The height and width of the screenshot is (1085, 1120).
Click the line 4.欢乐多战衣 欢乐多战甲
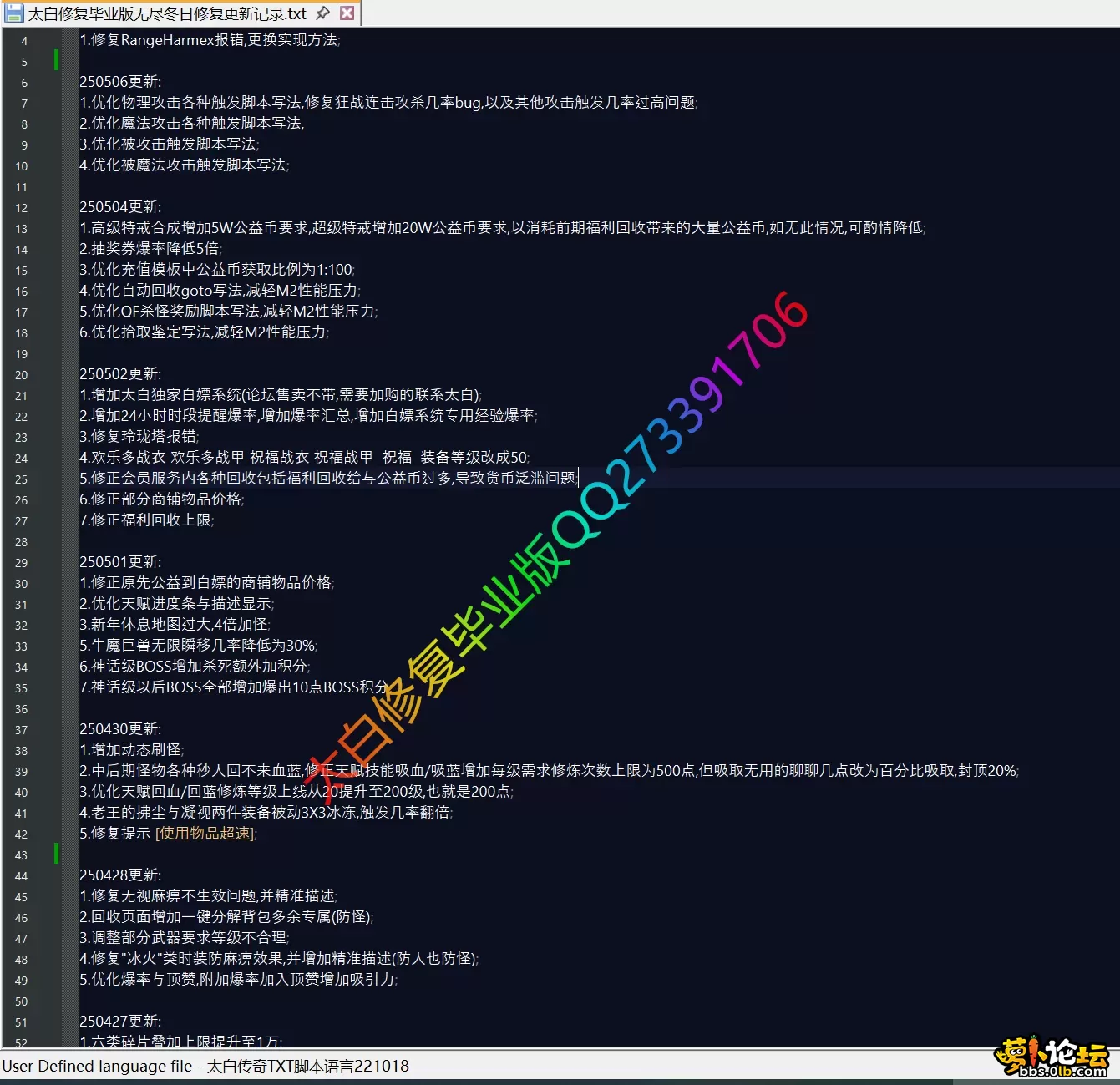[x=305, y=458]
